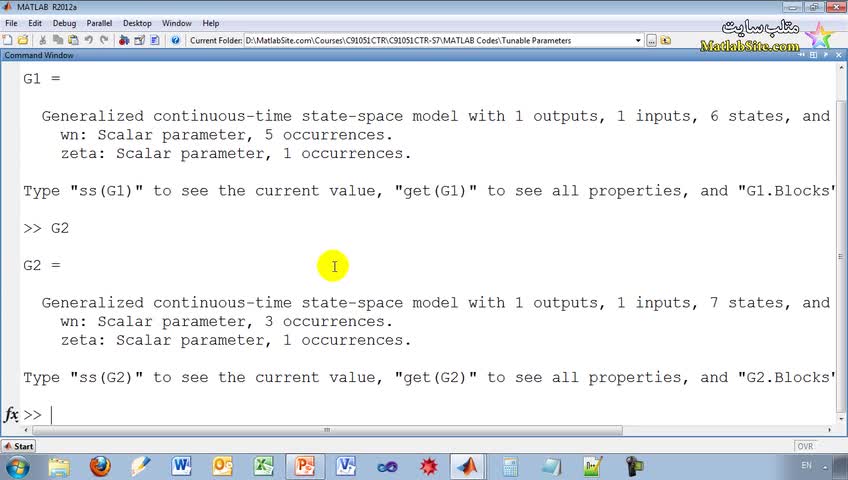This screenshot has height=480, width=848.
Task: Create a new script with the New File icon
Action: pyautogui.click(x=8, y=40)
